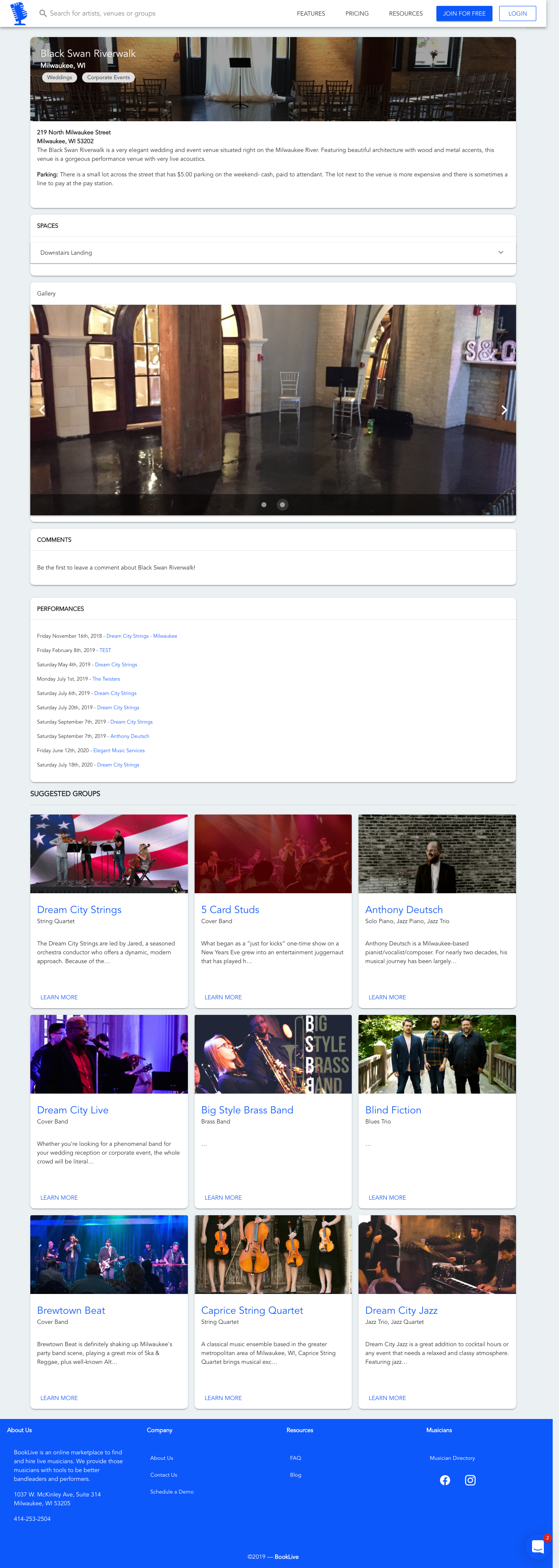
Task: Advance gallery with right arrow
Action: [503, 410]
